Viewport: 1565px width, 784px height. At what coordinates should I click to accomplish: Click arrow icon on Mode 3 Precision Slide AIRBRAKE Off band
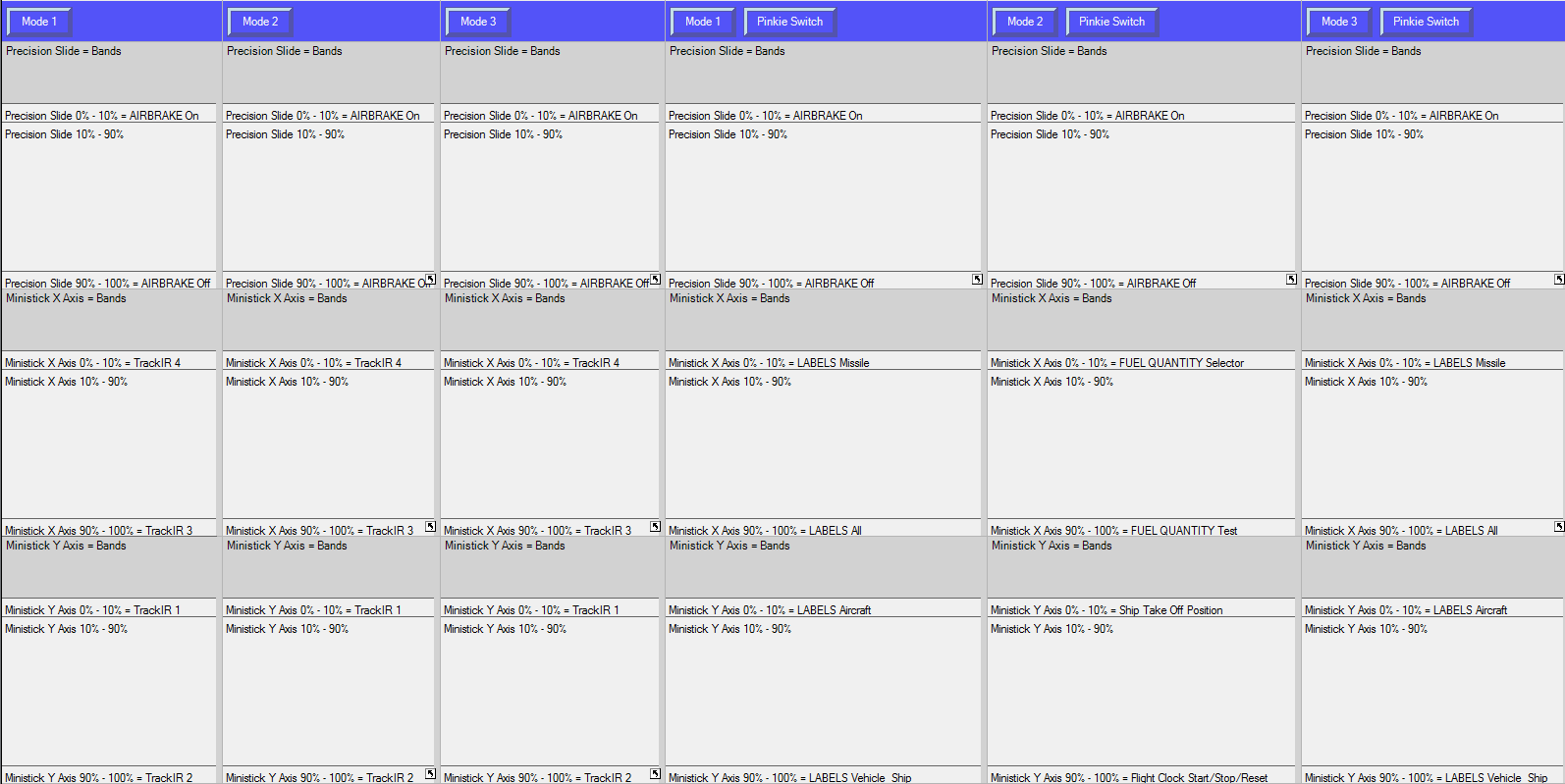pyautogui.click(x=655, y=280)
